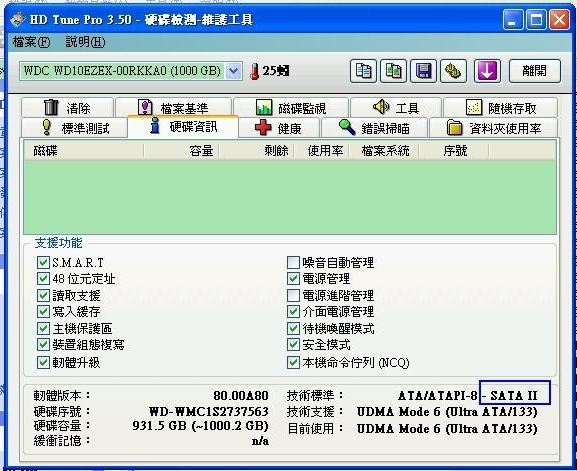The image size is (577, 471).
Task: Click the copy text toolbar icon
Action: click(x=363, y=71)
